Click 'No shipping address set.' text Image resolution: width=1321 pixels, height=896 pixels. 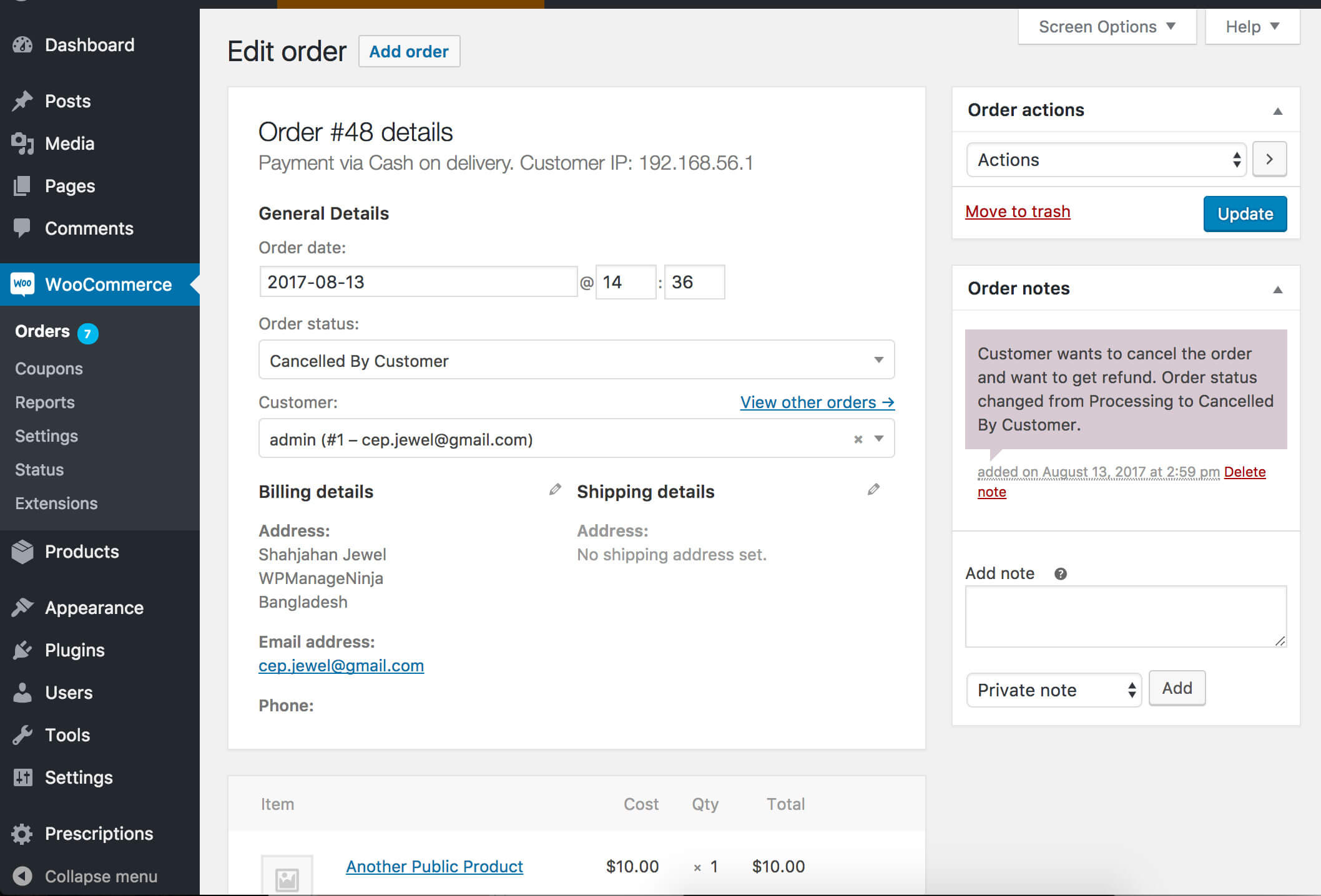click(672, 555)
